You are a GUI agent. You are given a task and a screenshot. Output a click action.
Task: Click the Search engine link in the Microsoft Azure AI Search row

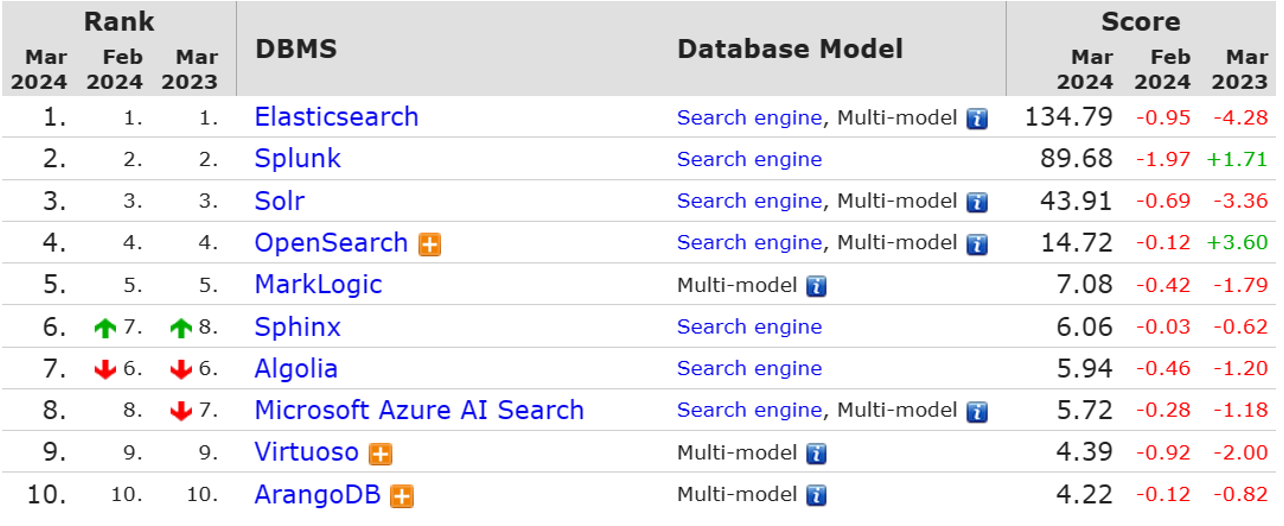[750, 410]
